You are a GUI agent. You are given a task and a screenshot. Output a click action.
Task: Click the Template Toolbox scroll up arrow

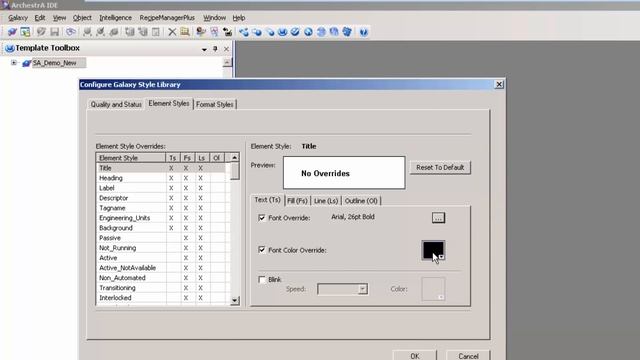click(227, 62)
